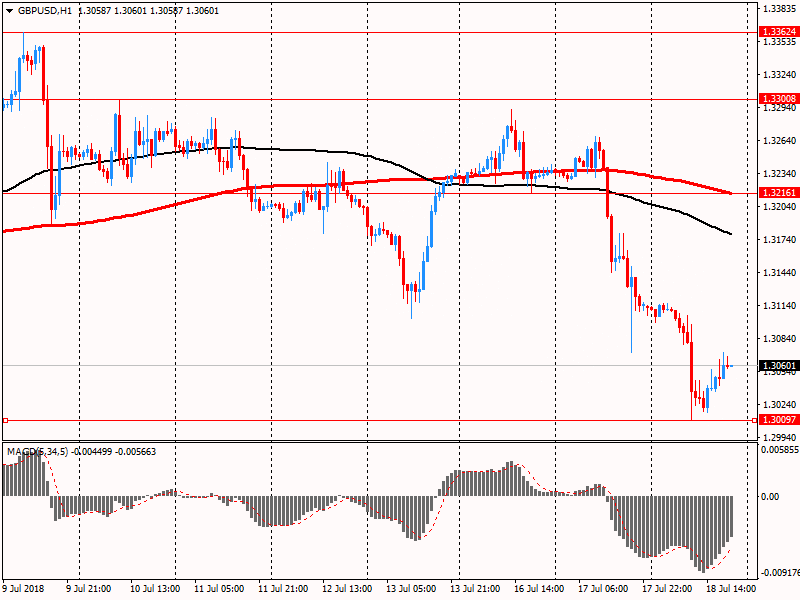Click the OHLC close value 1.30601 in the header
800x600 pixels.
tap(203, 11)
